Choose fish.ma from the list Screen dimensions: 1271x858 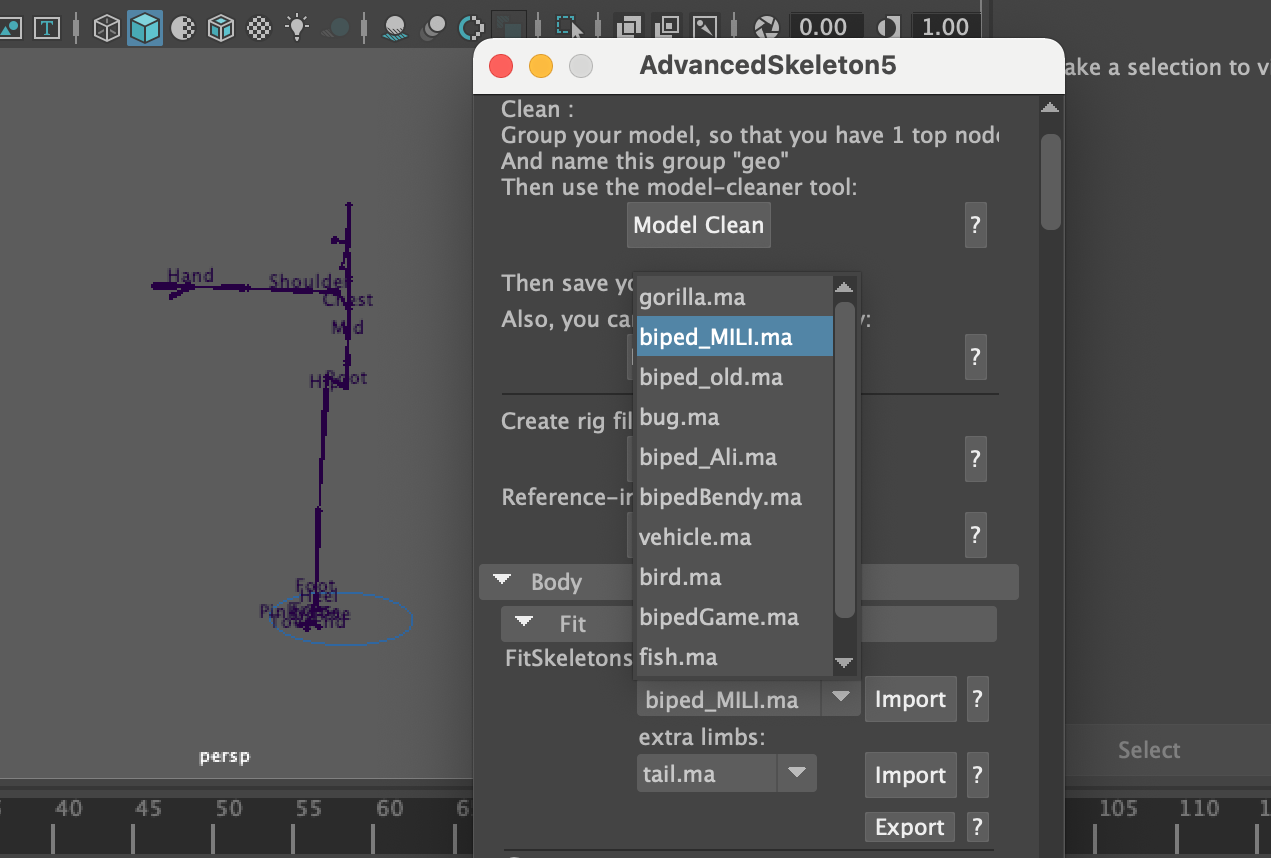point(734,657)
